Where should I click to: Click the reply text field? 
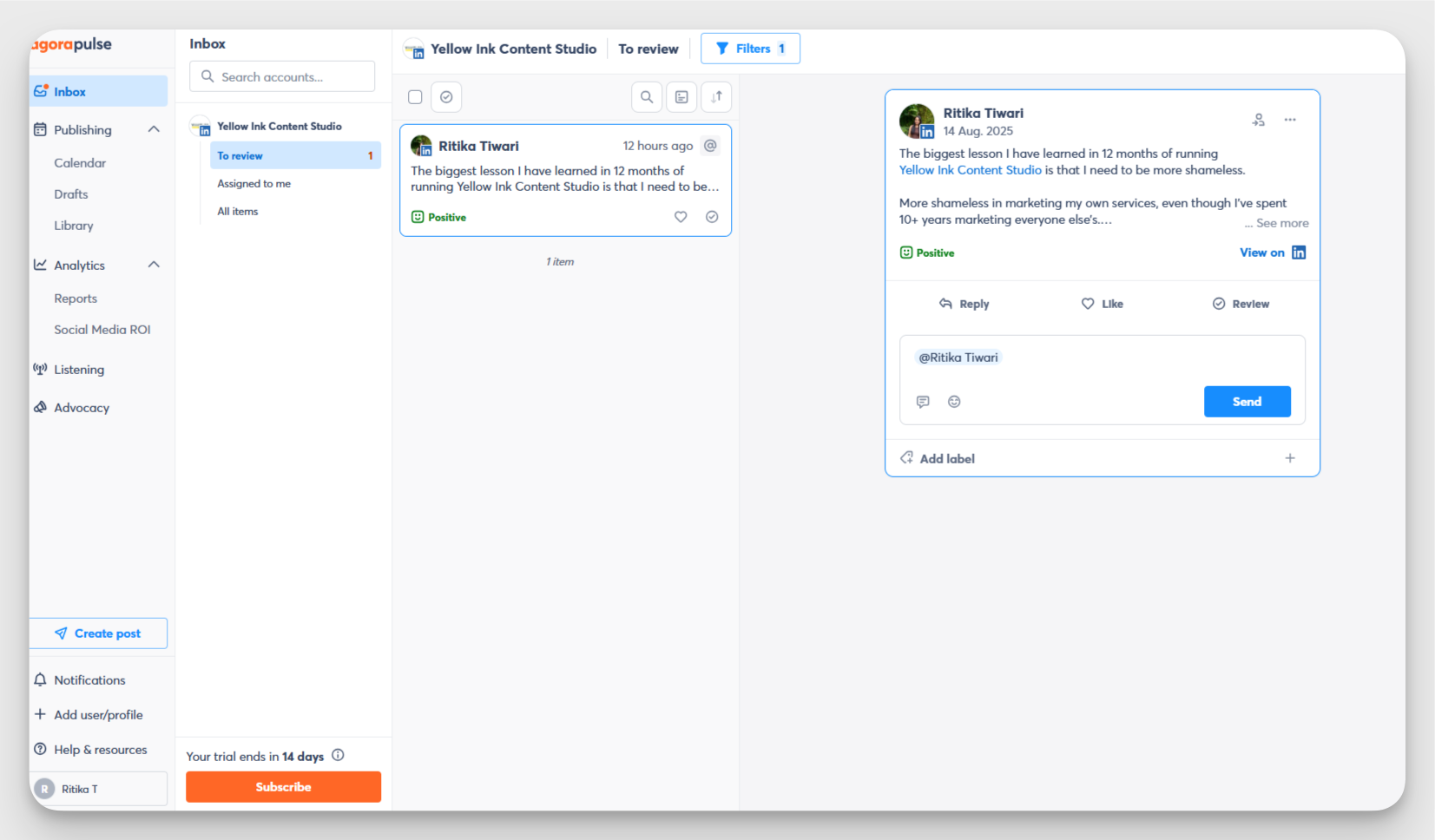(1103, 358)
